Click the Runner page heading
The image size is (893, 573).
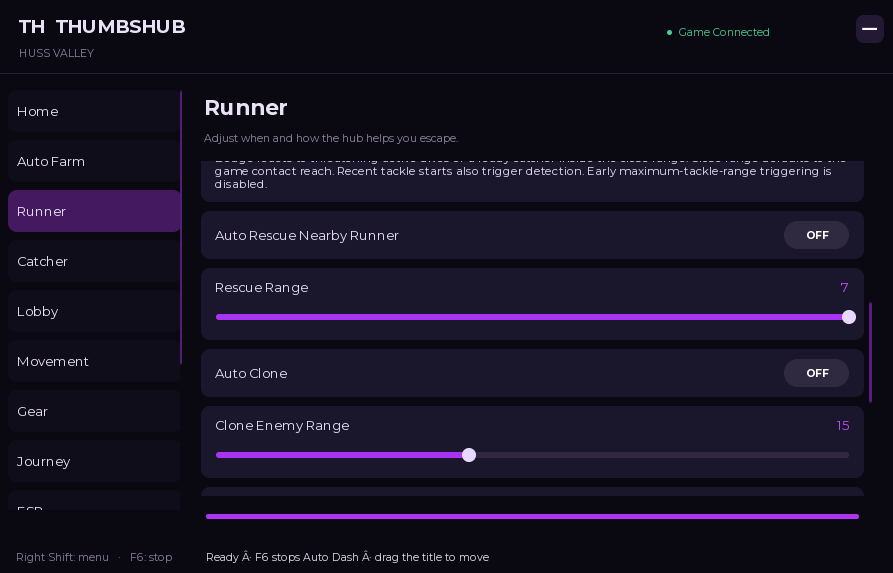(246, 108)
